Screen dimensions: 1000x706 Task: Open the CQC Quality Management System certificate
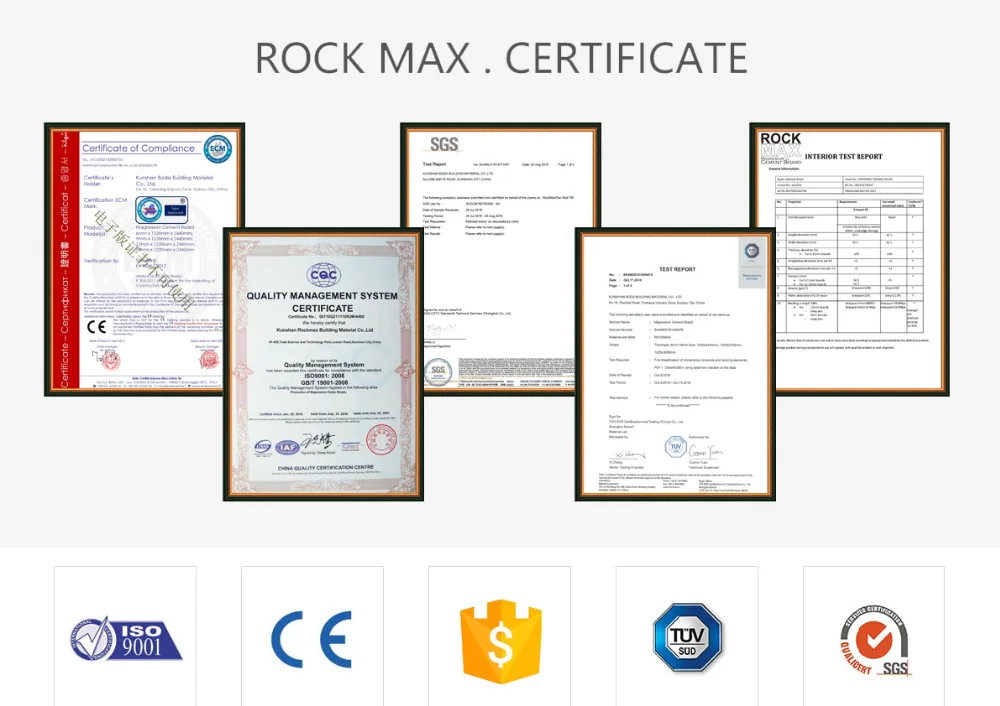(323, 364)
